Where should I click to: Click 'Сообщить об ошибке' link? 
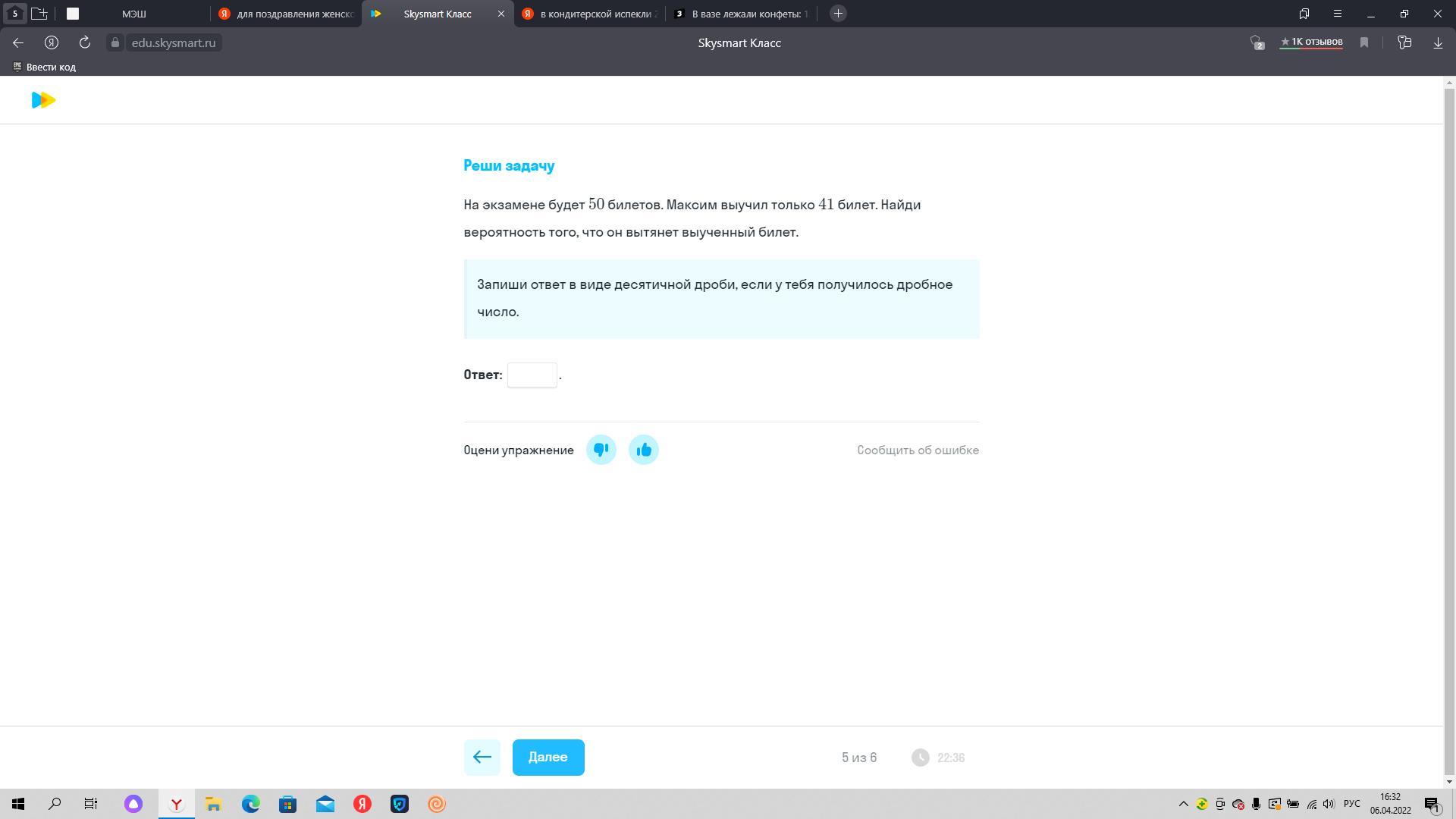(x=918, y=450)
